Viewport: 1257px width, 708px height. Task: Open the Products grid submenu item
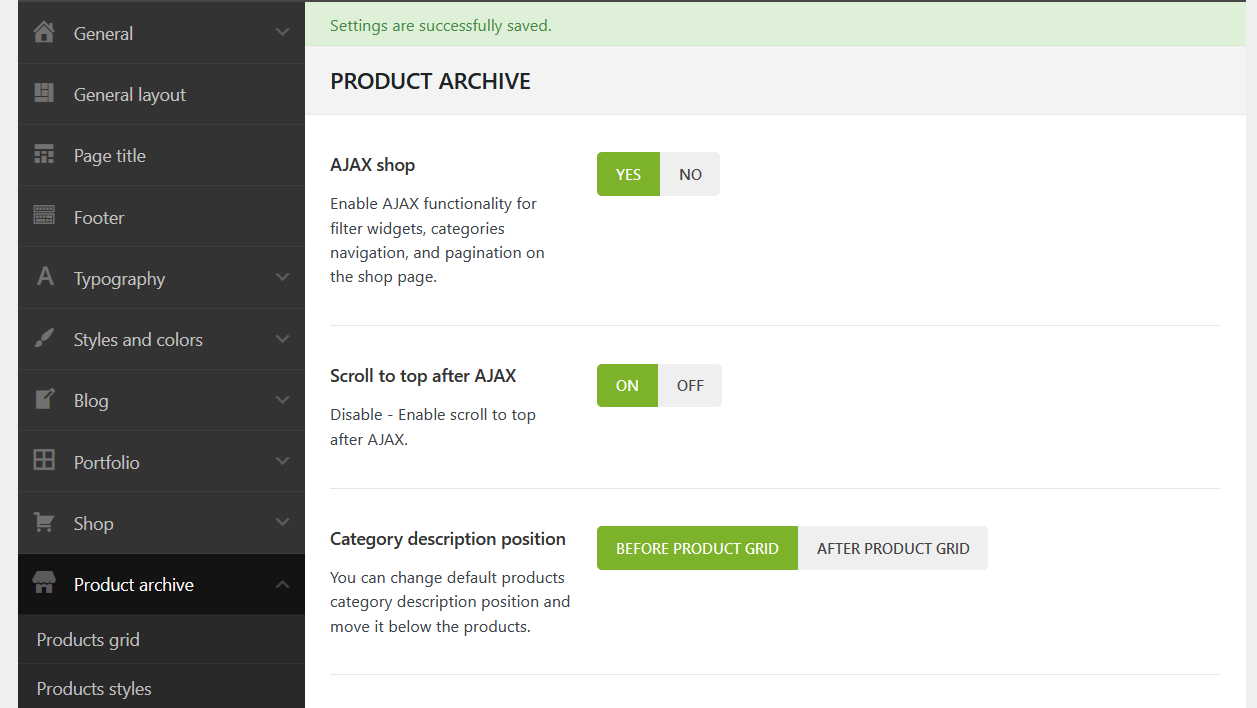[88, 640]
